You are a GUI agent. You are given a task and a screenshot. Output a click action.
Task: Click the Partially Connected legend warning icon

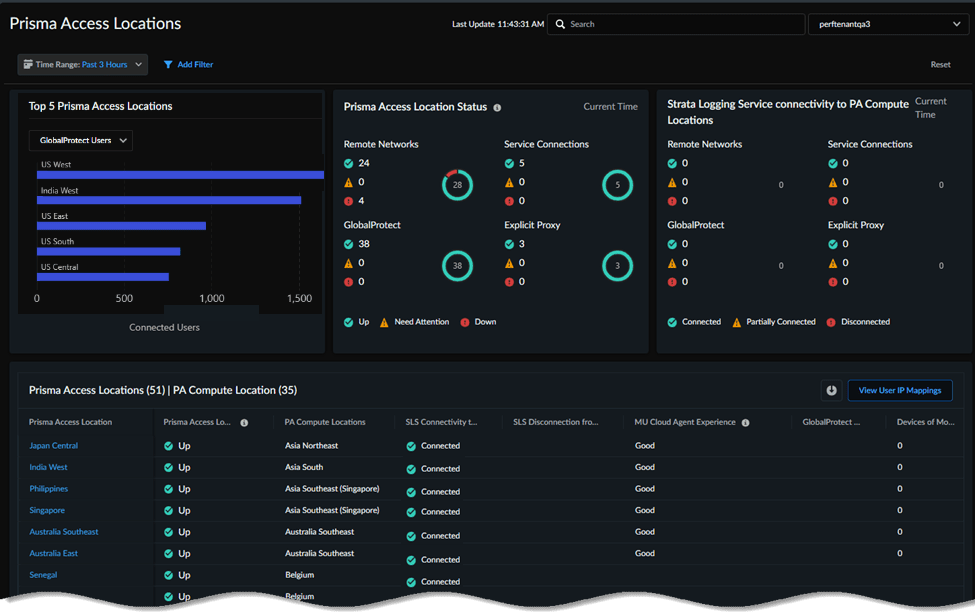pyautogui.click(x=736, y=322)
